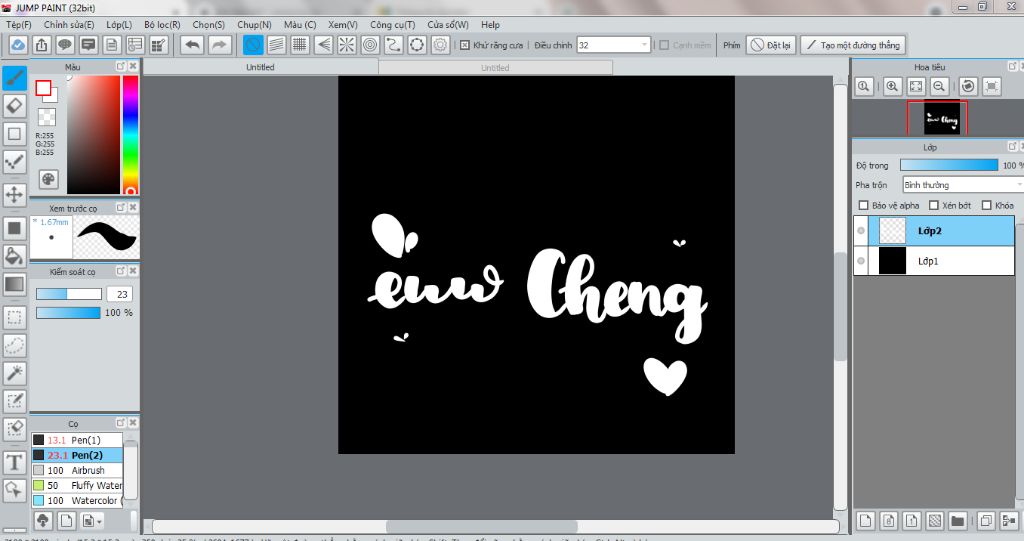Hide the Lớp1 layer visibility
The width and height of the screenshot is (1024, 541).
click(x=861, y=261)
